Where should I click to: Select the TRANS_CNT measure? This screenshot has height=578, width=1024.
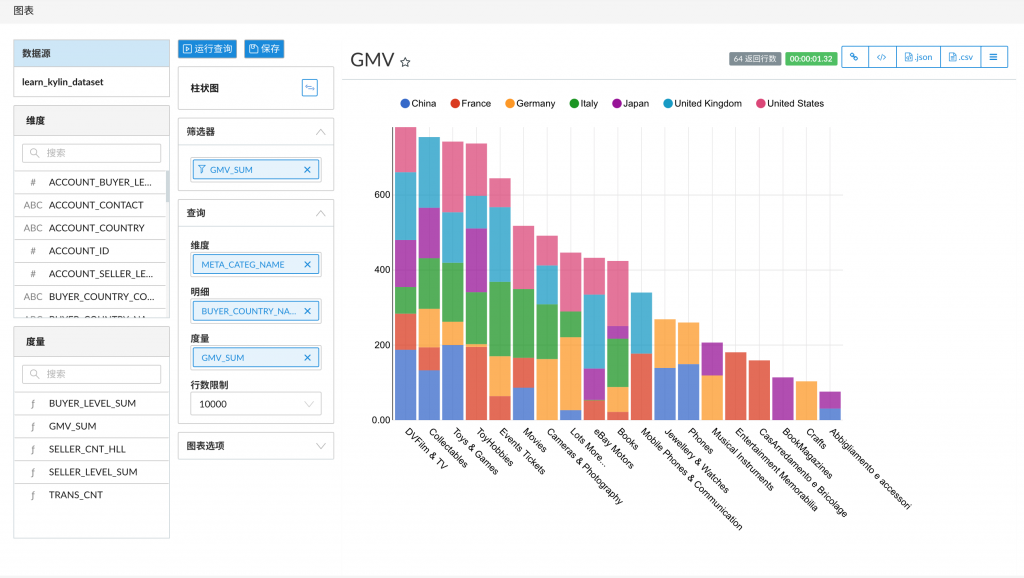76,495
